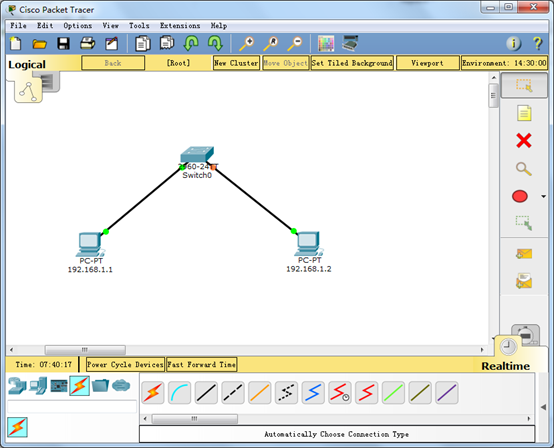The height and width of the screenshot is (448, 554).
Task: Choose the Phone dotted cable
Action: click(286, 393)
